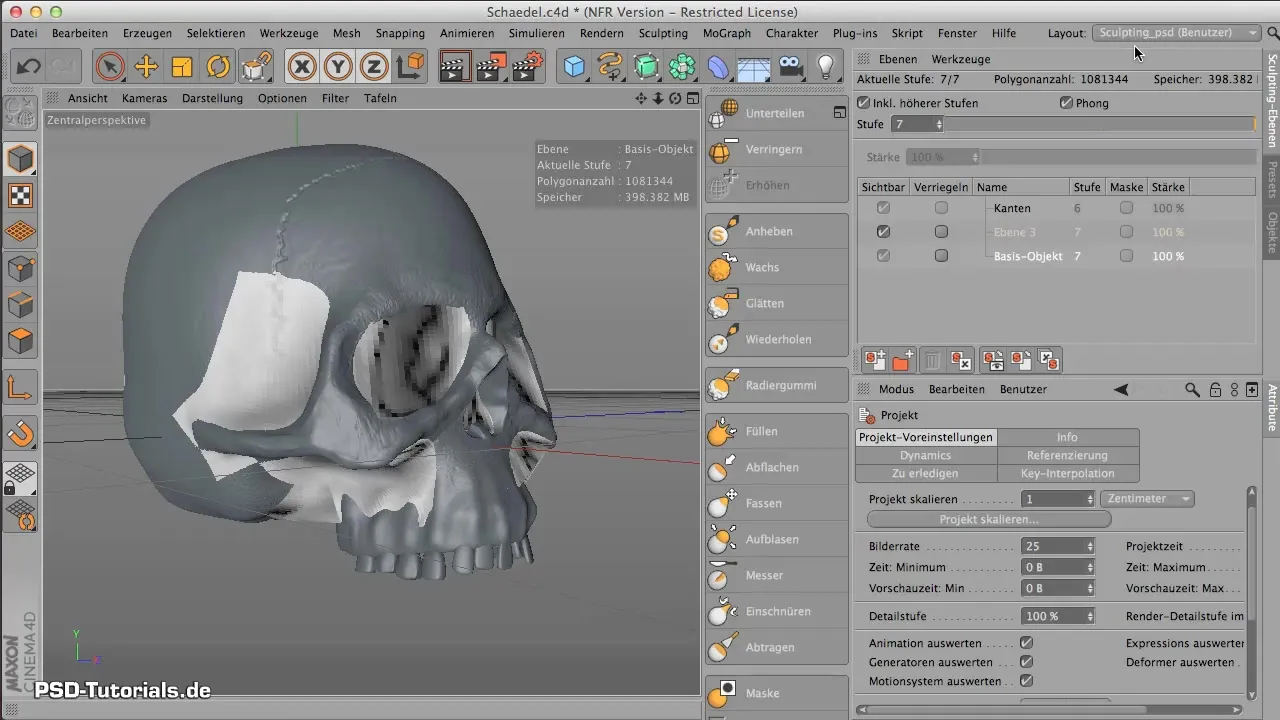This screenshot has height=720, width=1280.
Task: Select the Abflachen brush
Action: point(777,467)
